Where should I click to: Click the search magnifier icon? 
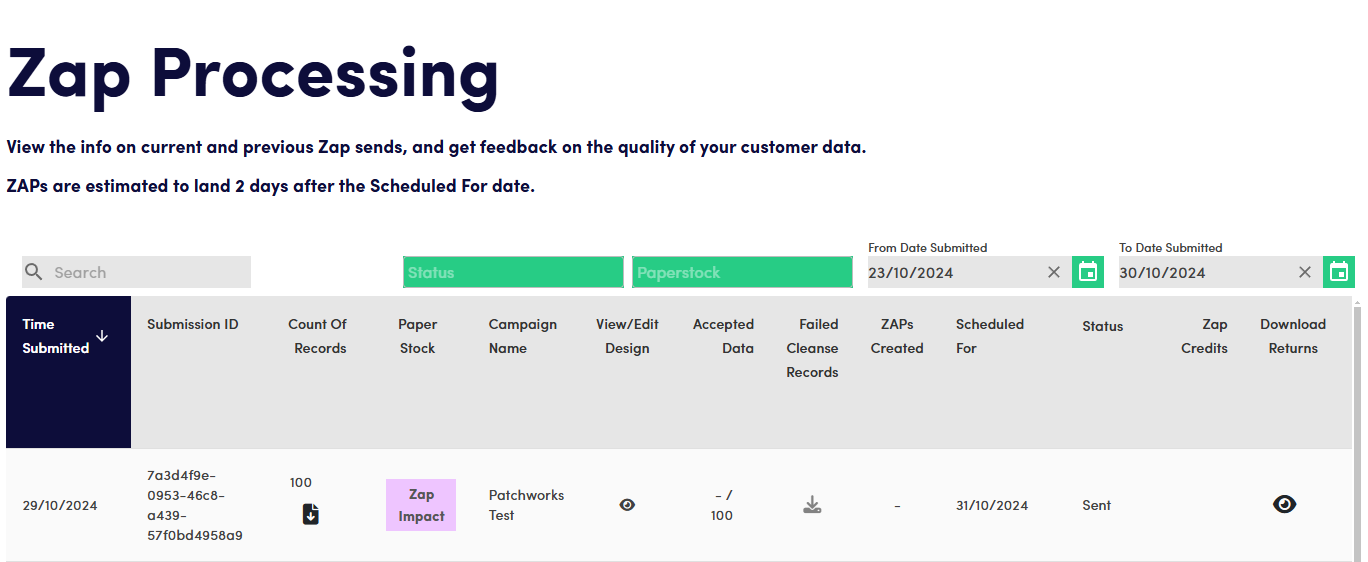(34, 272)
